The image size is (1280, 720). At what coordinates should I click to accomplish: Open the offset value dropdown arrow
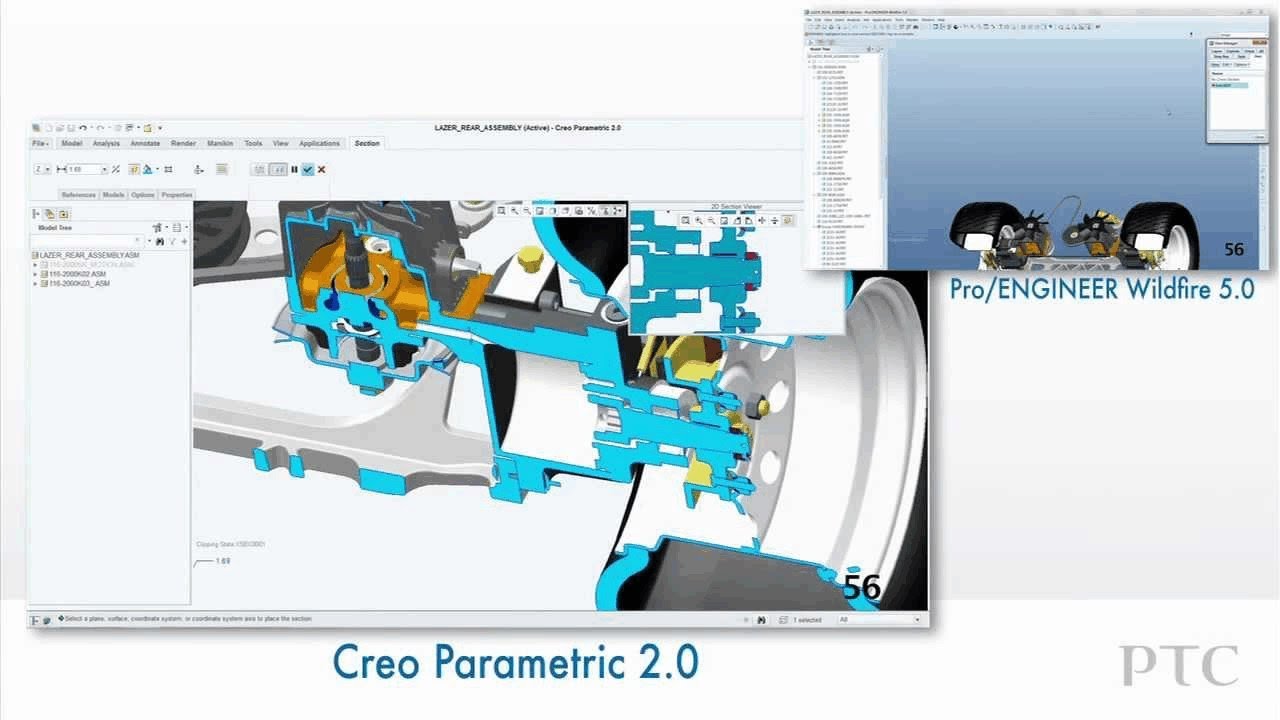[104, 169]
